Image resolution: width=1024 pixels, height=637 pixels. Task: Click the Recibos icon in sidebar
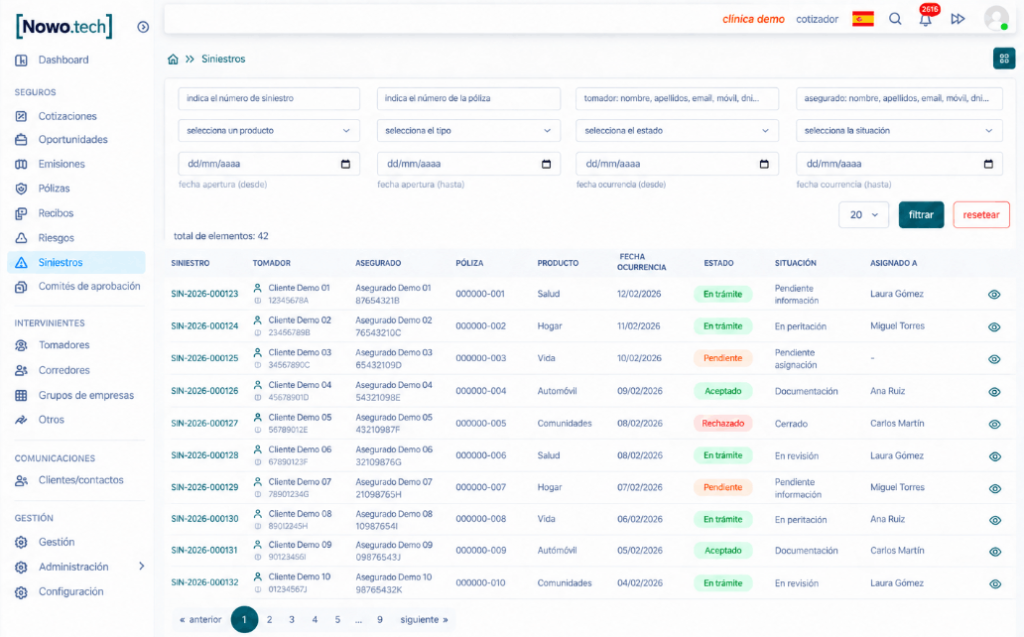tap(22, 213)
